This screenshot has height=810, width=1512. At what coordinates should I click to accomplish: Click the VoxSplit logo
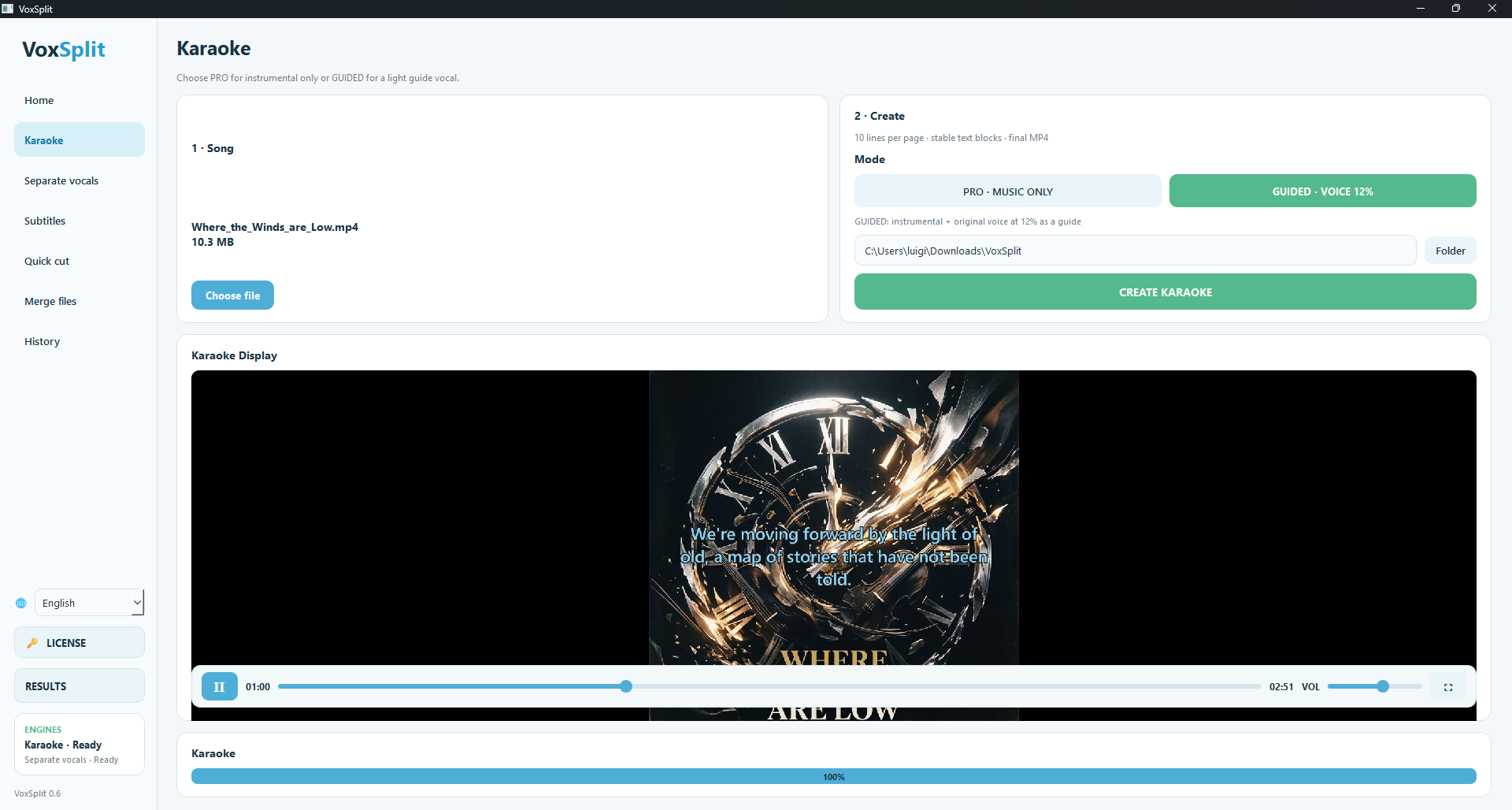point(64,50)
